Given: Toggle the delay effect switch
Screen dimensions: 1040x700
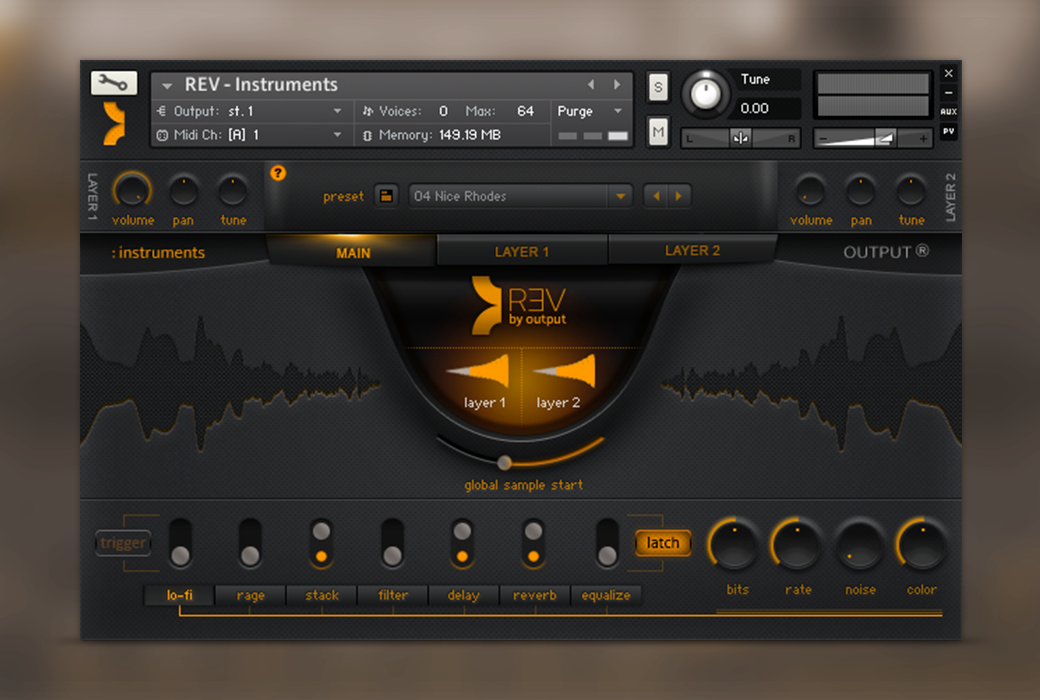Looking at the screenshot, I should point(462,543).
